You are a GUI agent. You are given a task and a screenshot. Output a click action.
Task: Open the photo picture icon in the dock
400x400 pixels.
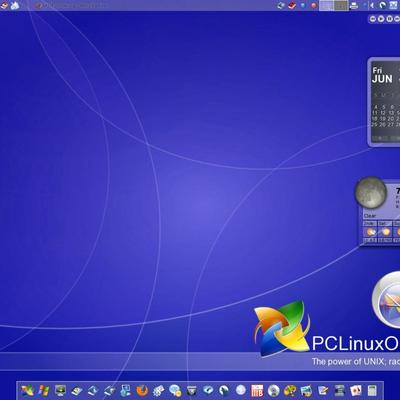[306, 390]
